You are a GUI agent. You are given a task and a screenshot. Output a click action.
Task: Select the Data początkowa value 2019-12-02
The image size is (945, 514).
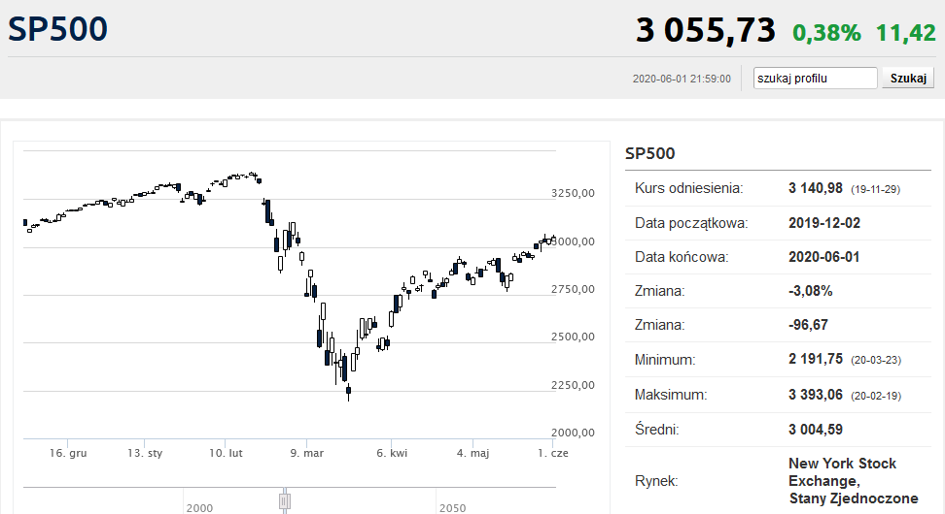tap(824, 223)
